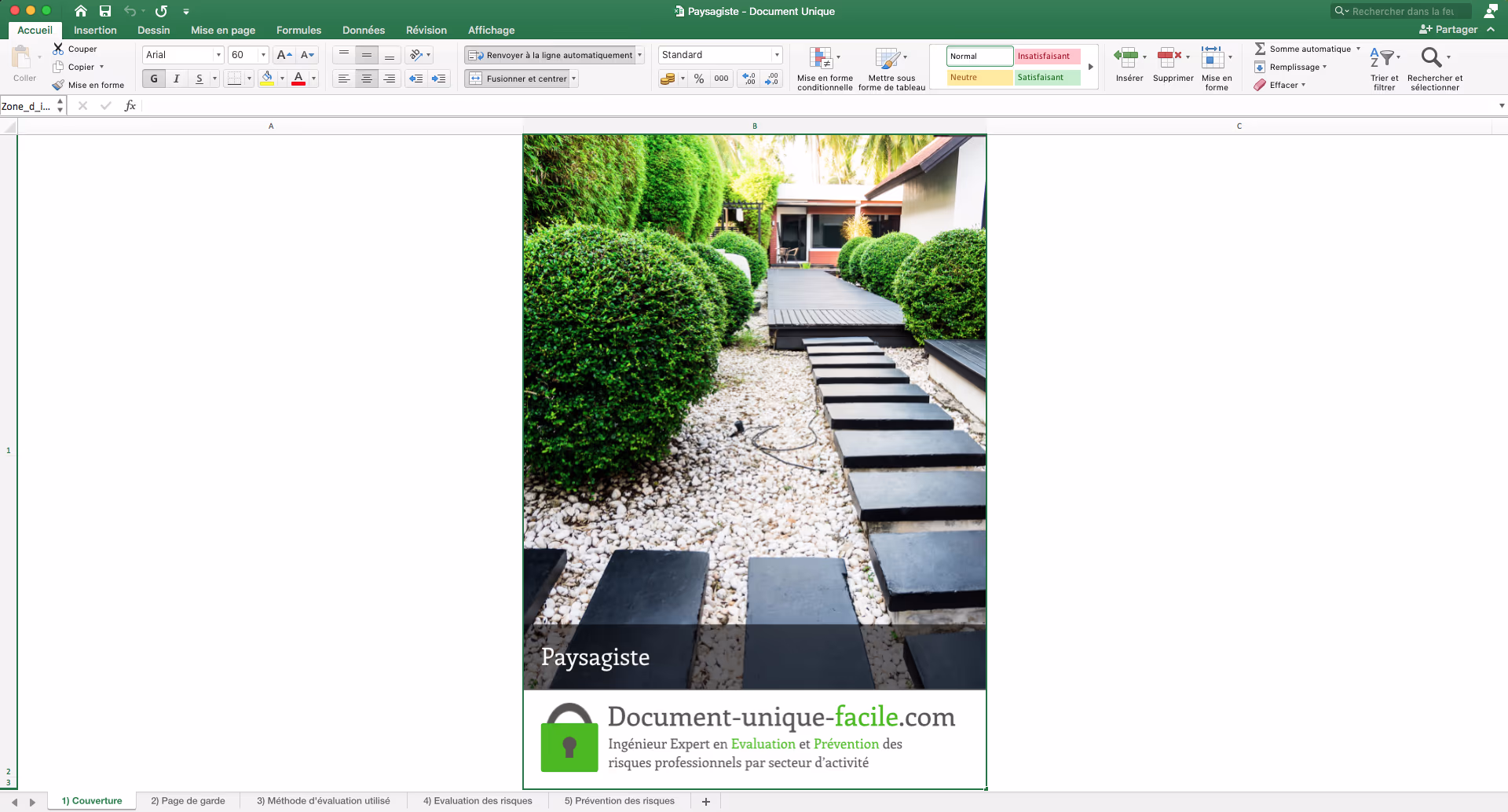Save the document with the floppy icon
Screen dimensions: 1508x812
point(105,11)
